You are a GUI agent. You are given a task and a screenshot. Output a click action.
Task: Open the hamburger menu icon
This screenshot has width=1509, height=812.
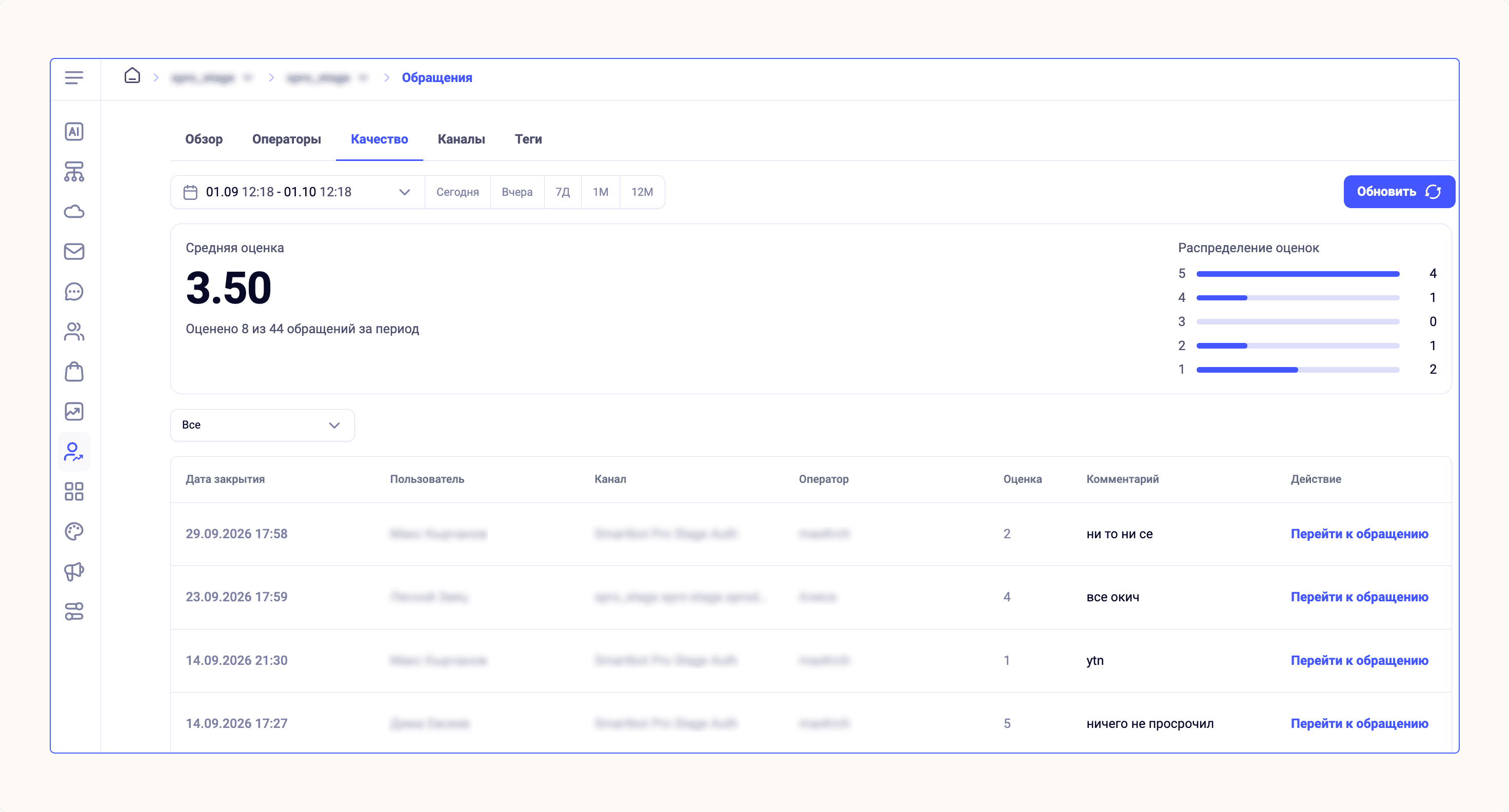pyautogui.click(x=74, y=78)
